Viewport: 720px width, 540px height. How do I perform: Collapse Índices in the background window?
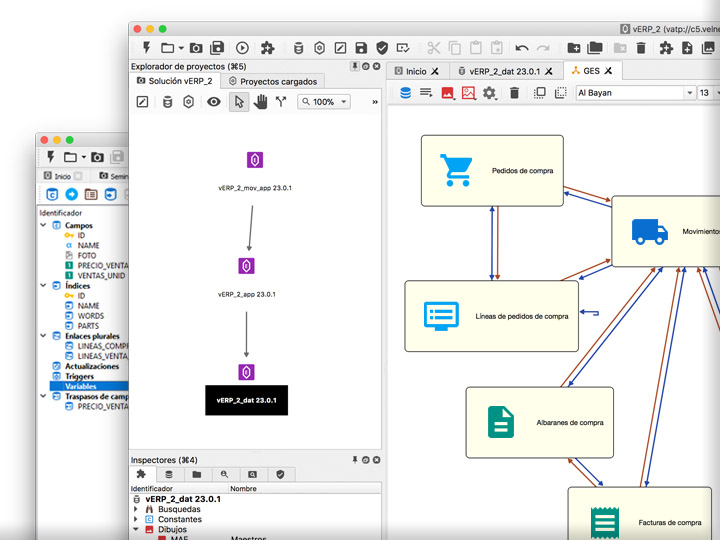[x=43, y=285]
